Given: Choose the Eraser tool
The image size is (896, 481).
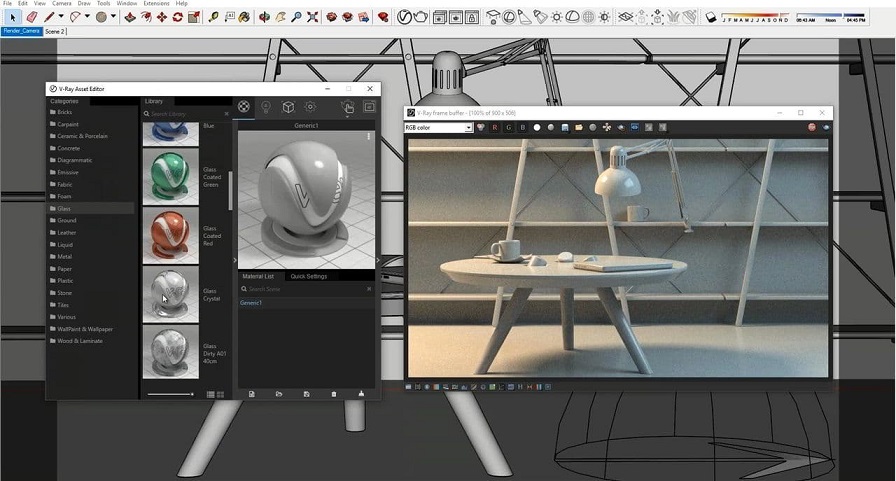Looking at the screenshot, I should 32,17.
